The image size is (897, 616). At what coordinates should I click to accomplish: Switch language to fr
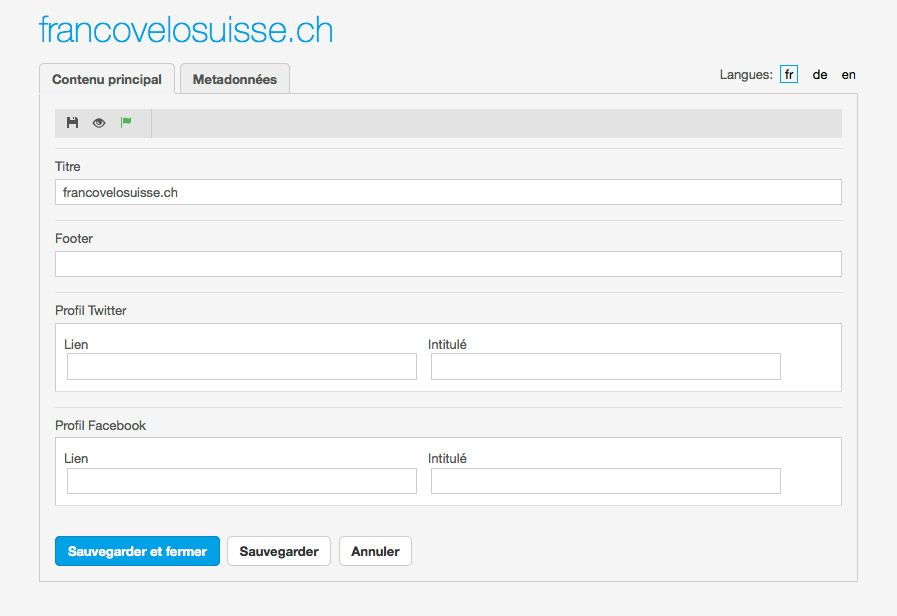[x=789, y=74]
